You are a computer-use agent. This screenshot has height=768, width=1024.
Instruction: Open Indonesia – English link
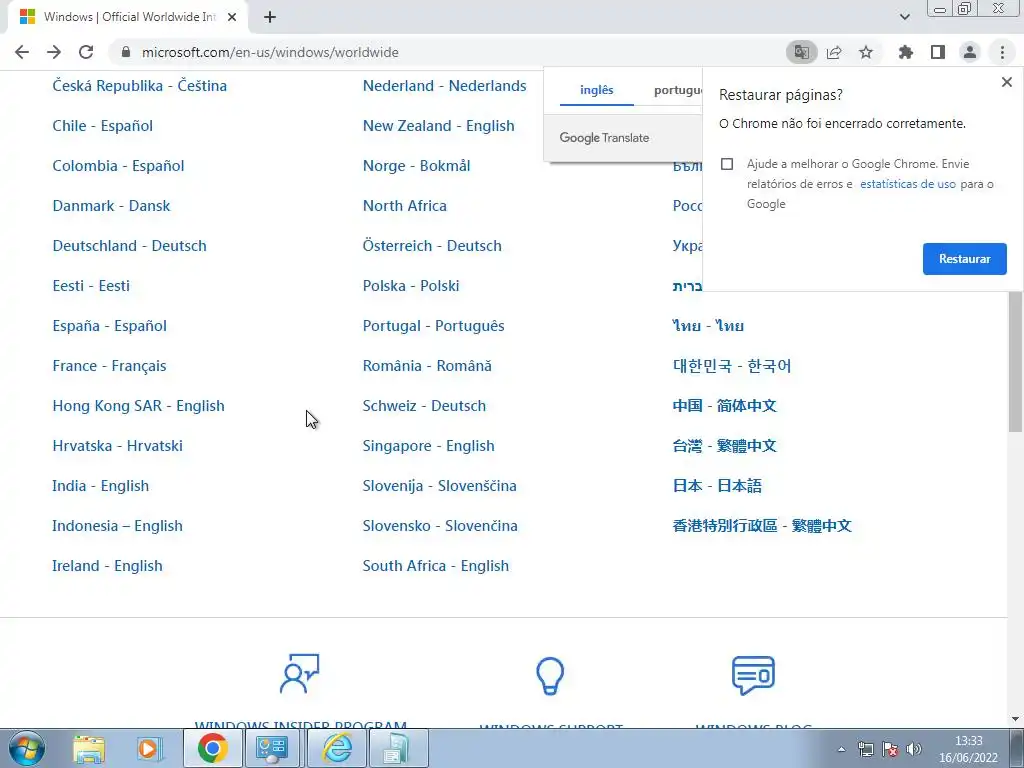(x=118, y=526)
